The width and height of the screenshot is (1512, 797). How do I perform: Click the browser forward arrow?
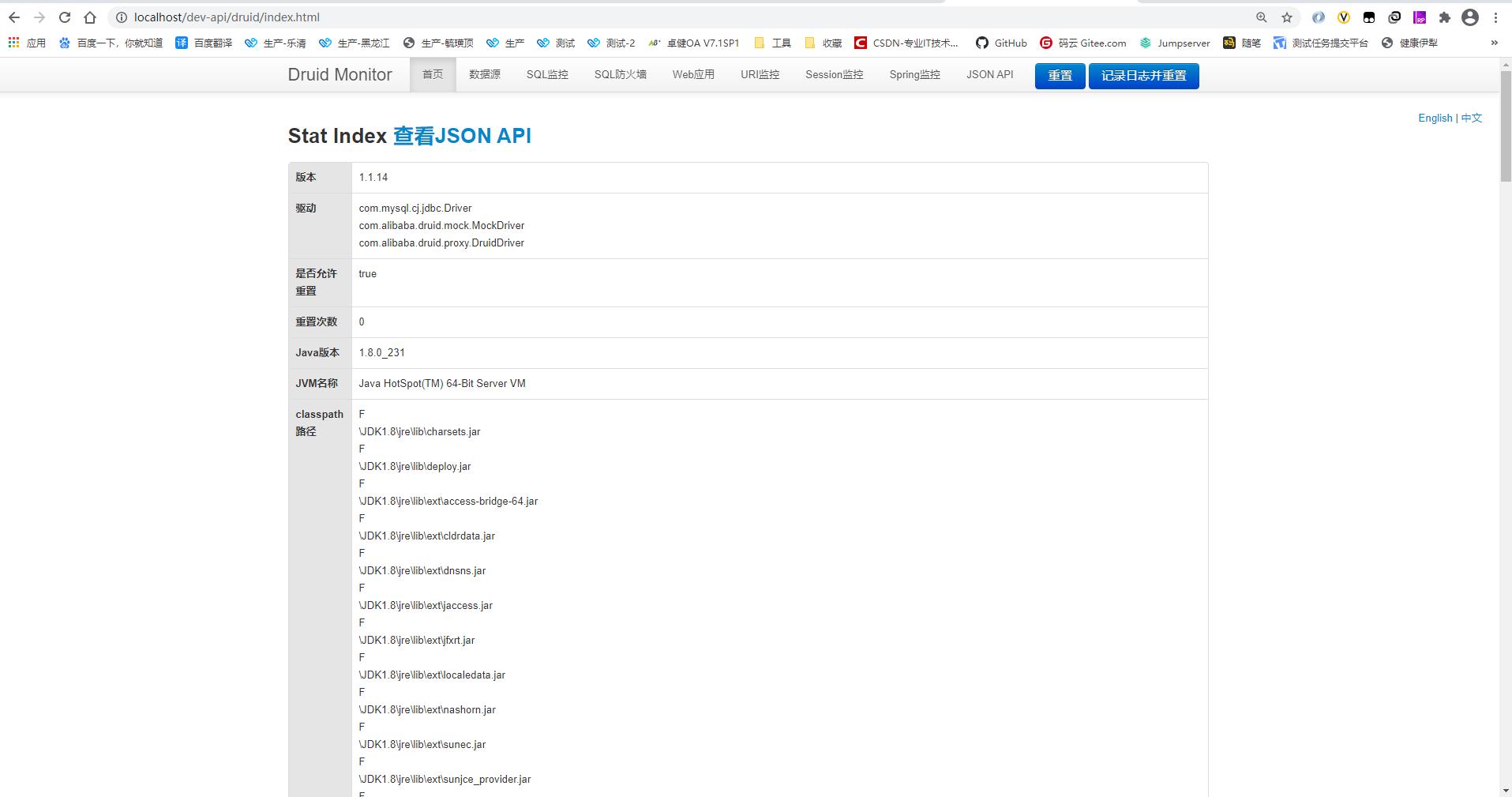point(39,17)
